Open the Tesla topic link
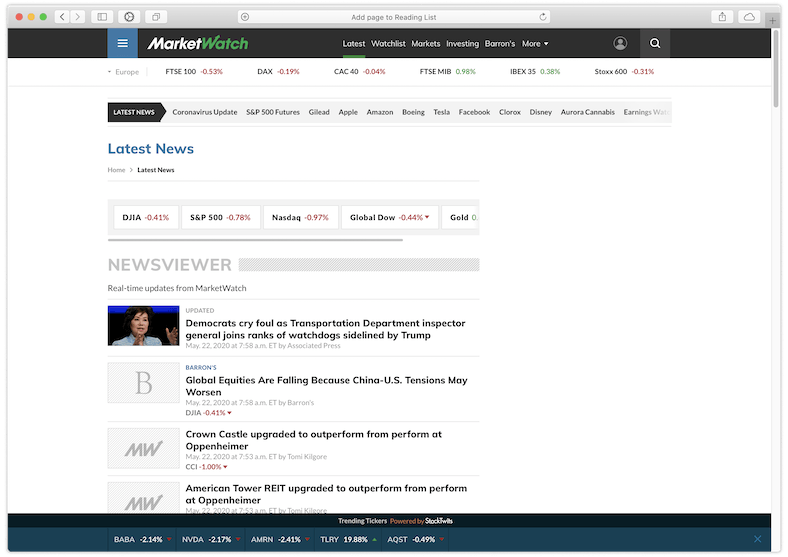The image size is (788, 557). [442, 112]
